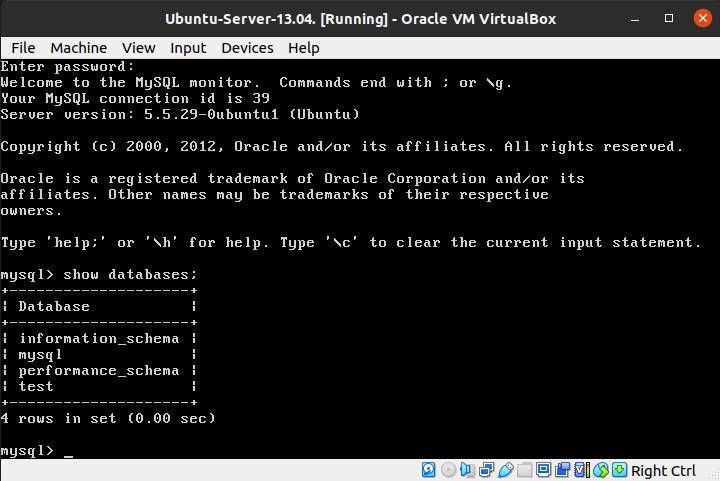The height and width of the screenshot is (481, 720).
Task: Click the network adapters status icon
Action: pos(486,470)
